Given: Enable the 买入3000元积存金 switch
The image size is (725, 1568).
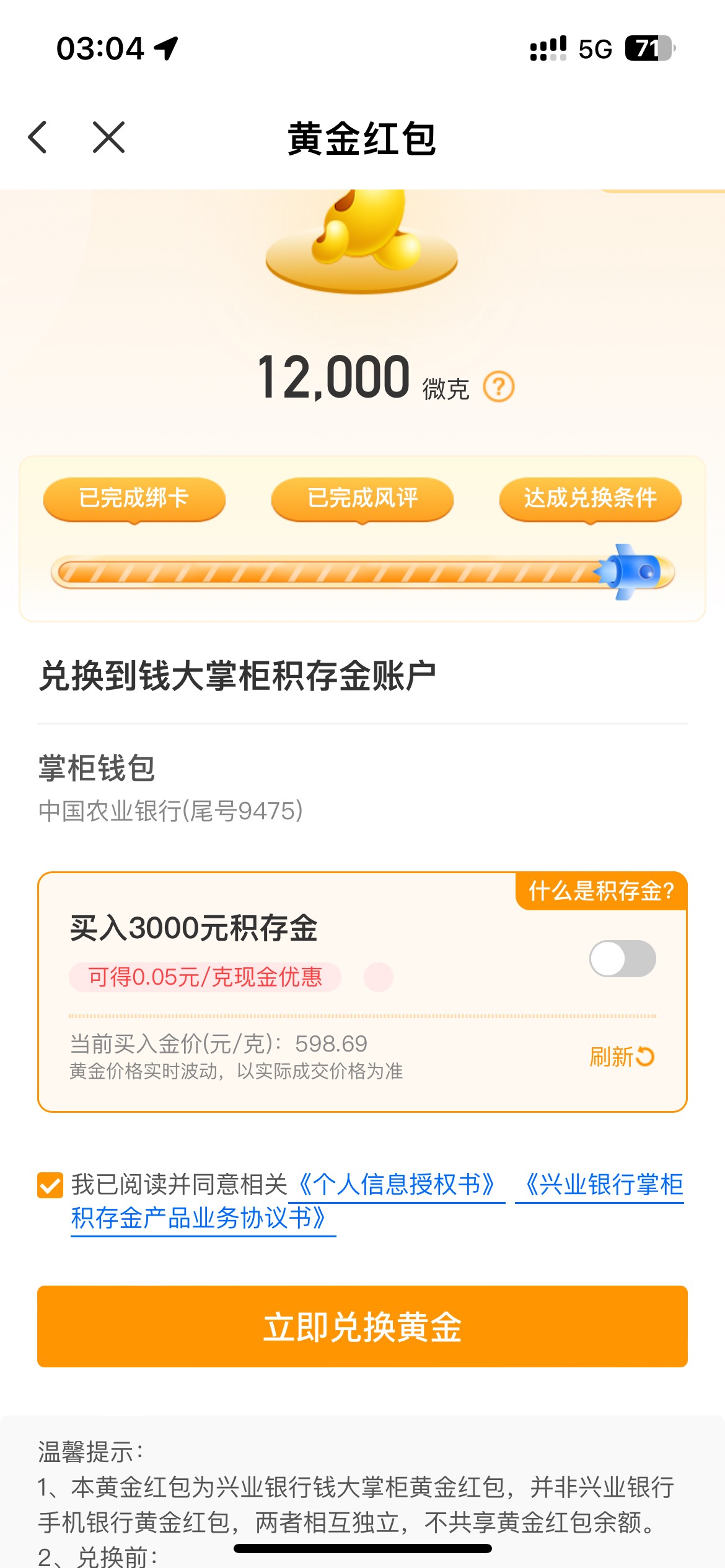Looking at the screenshot, I should [x=622, y=959].
